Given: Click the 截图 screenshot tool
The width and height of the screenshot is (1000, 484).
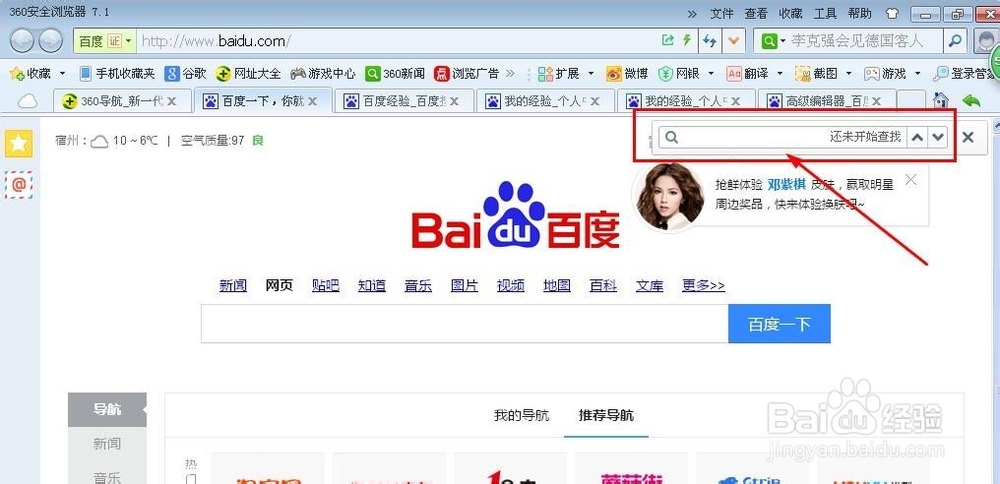Looking at the screenshot, I should coord(816,74).
